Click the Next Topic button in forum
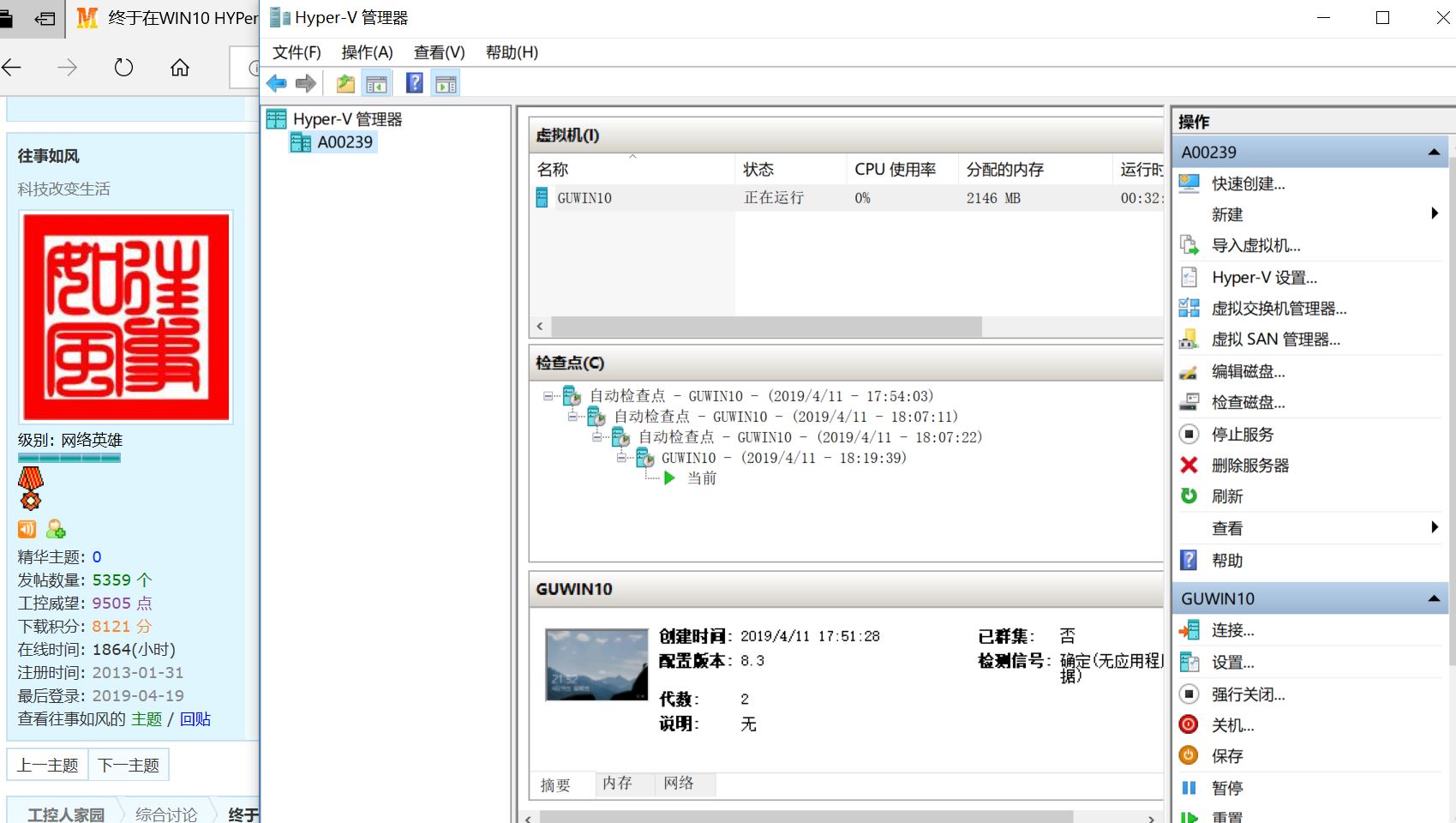Viewport: 1456px width, 823px height. click(x=129, y=765)
